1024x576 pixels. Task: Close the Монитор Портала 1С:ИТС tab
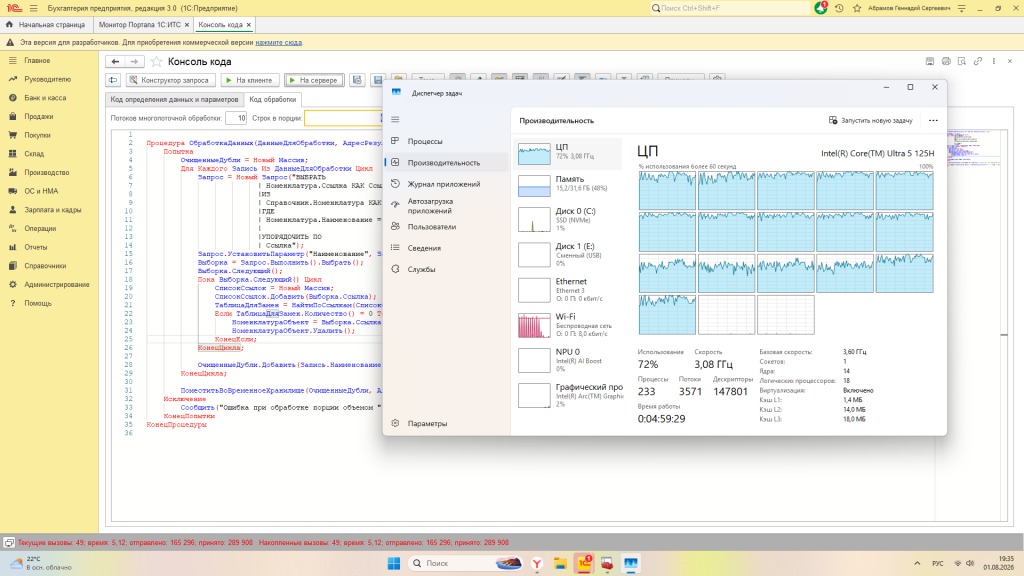click(x=187, y=25)
